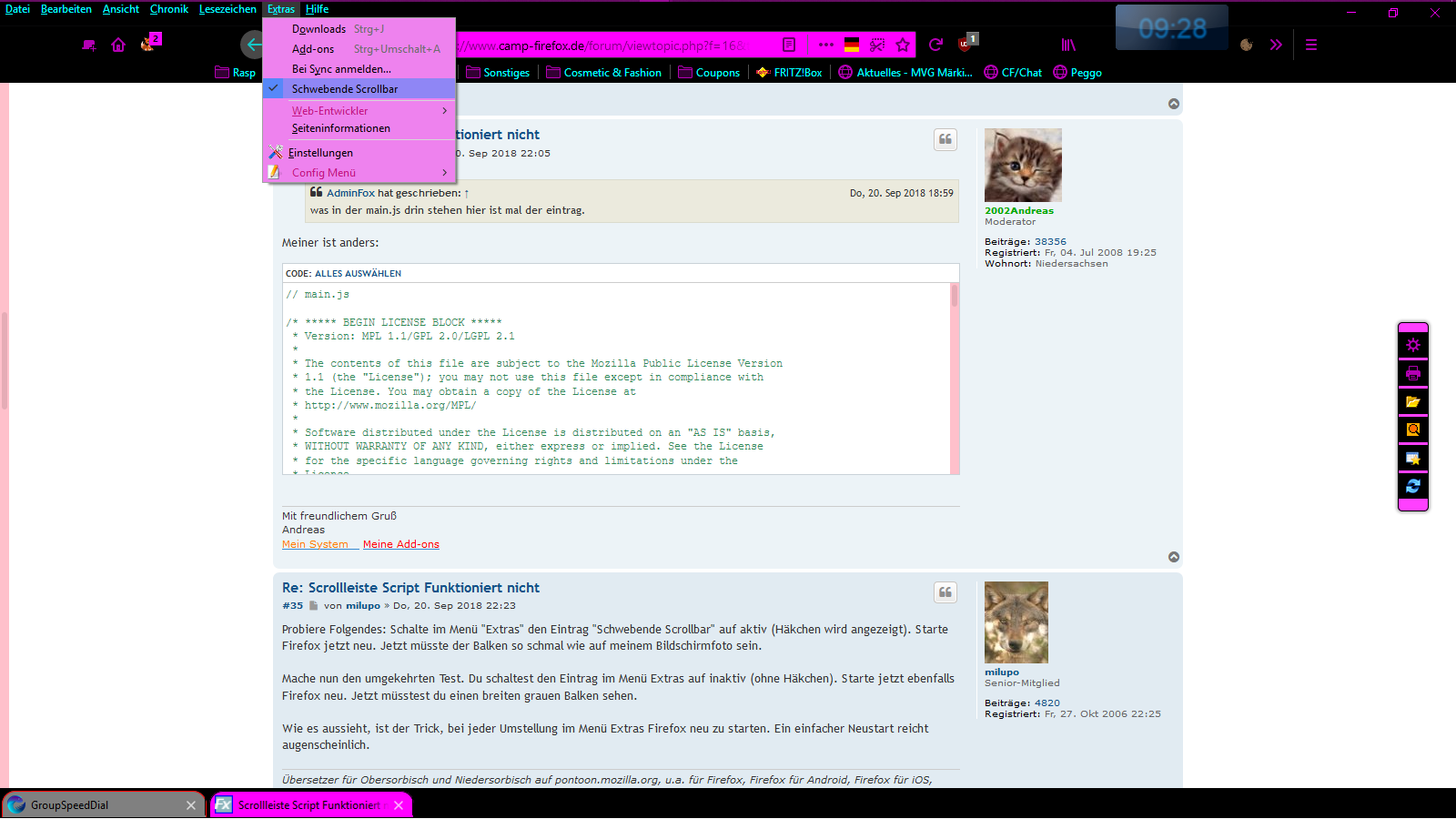The image size is (1456, 819).
Task: Click the Meine Add-ons signature link
Action: pyautogui.click(x=400, y=544)
